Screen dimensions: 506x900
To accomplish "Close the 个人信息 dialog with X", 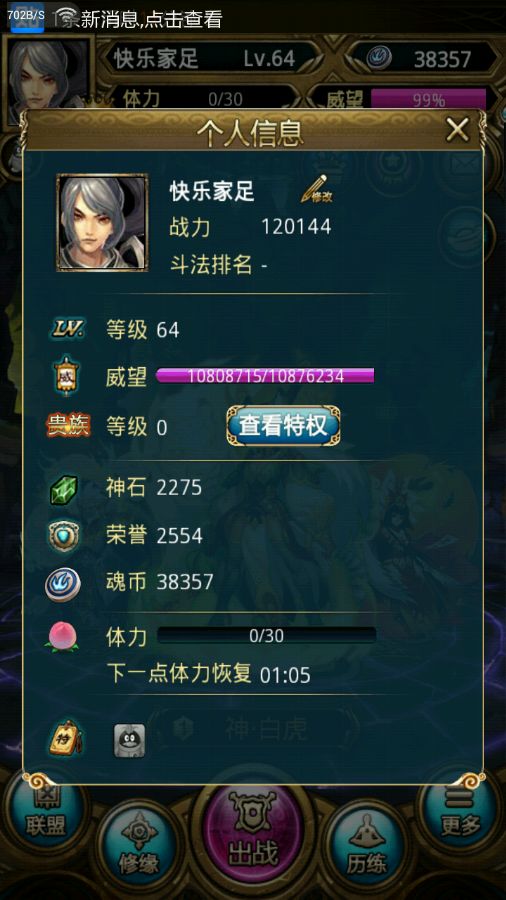I will [458, 130].
